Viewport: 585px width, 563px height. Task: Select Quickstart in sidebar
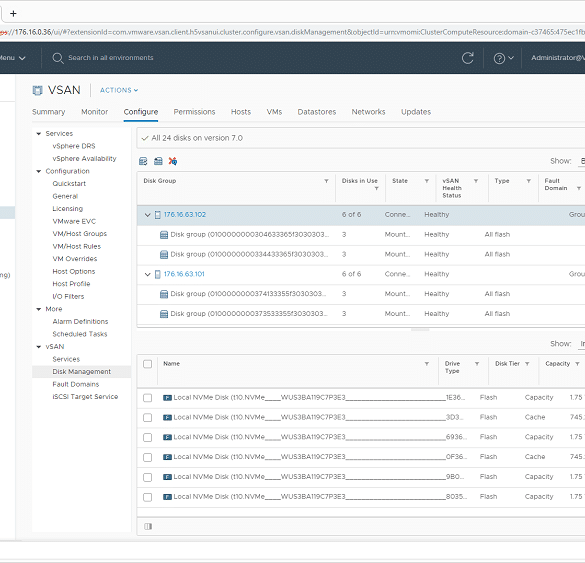click(69, 184)
